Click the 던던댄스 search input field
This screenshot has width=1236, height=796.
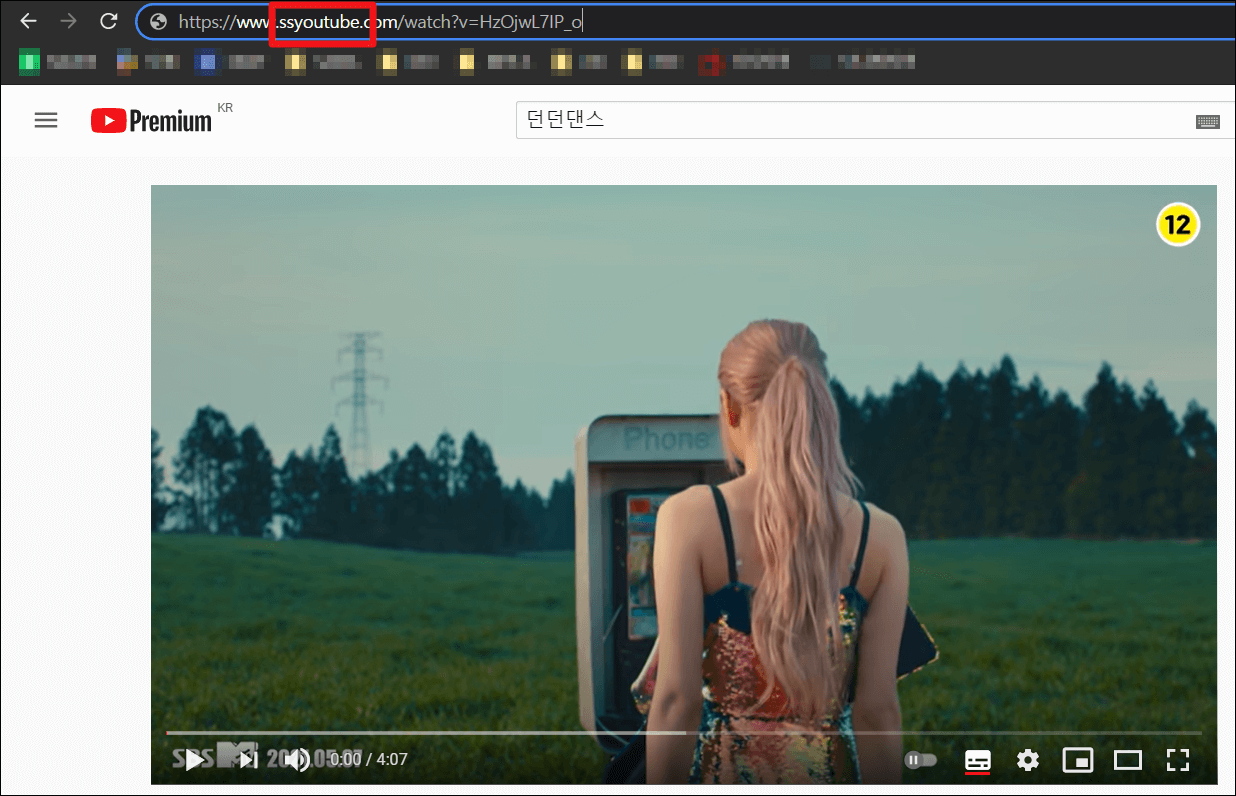pos(700,120)
